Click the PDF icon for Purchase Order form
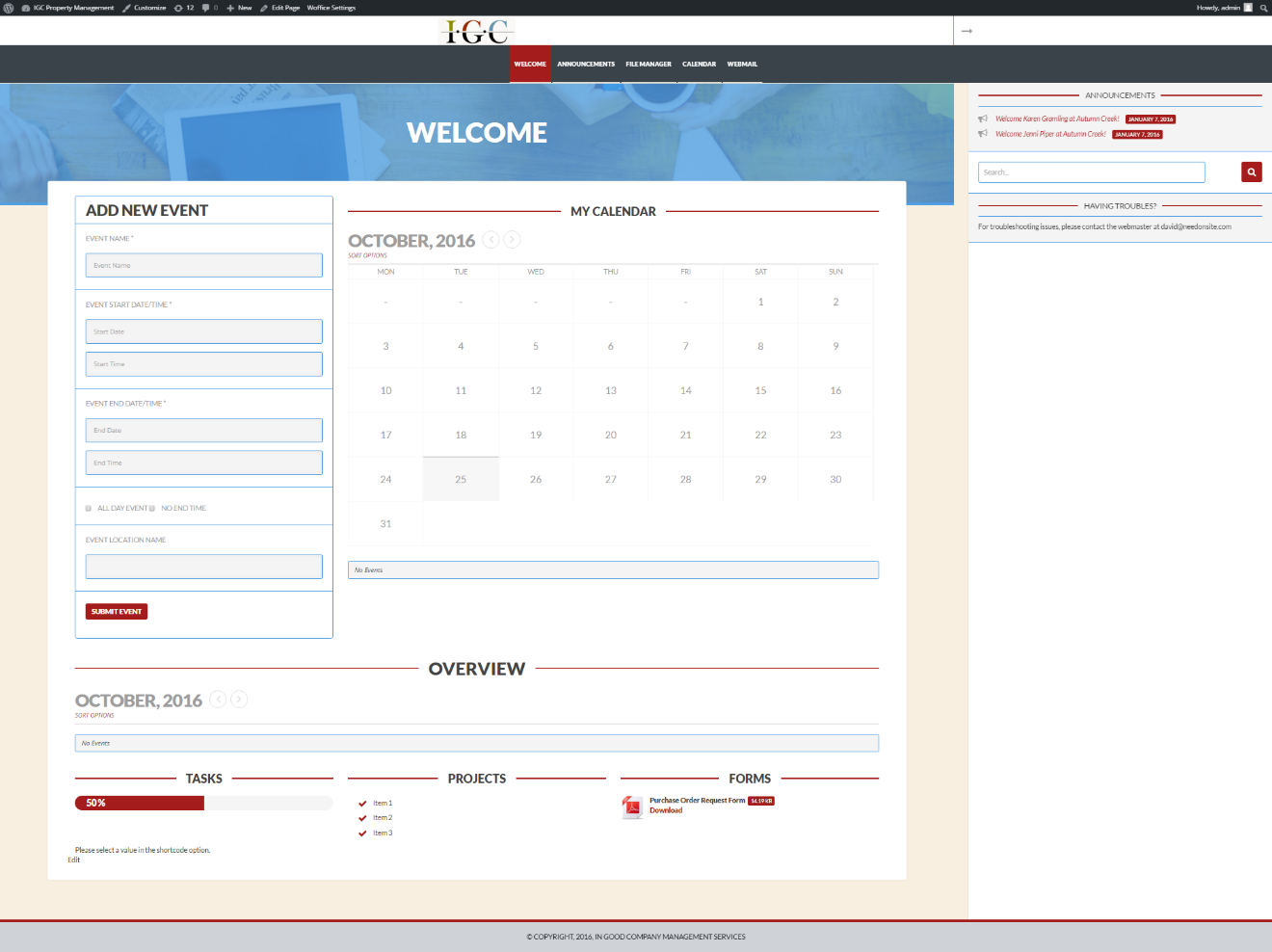Screen dimensions: 1272x952 click(632, 807)
